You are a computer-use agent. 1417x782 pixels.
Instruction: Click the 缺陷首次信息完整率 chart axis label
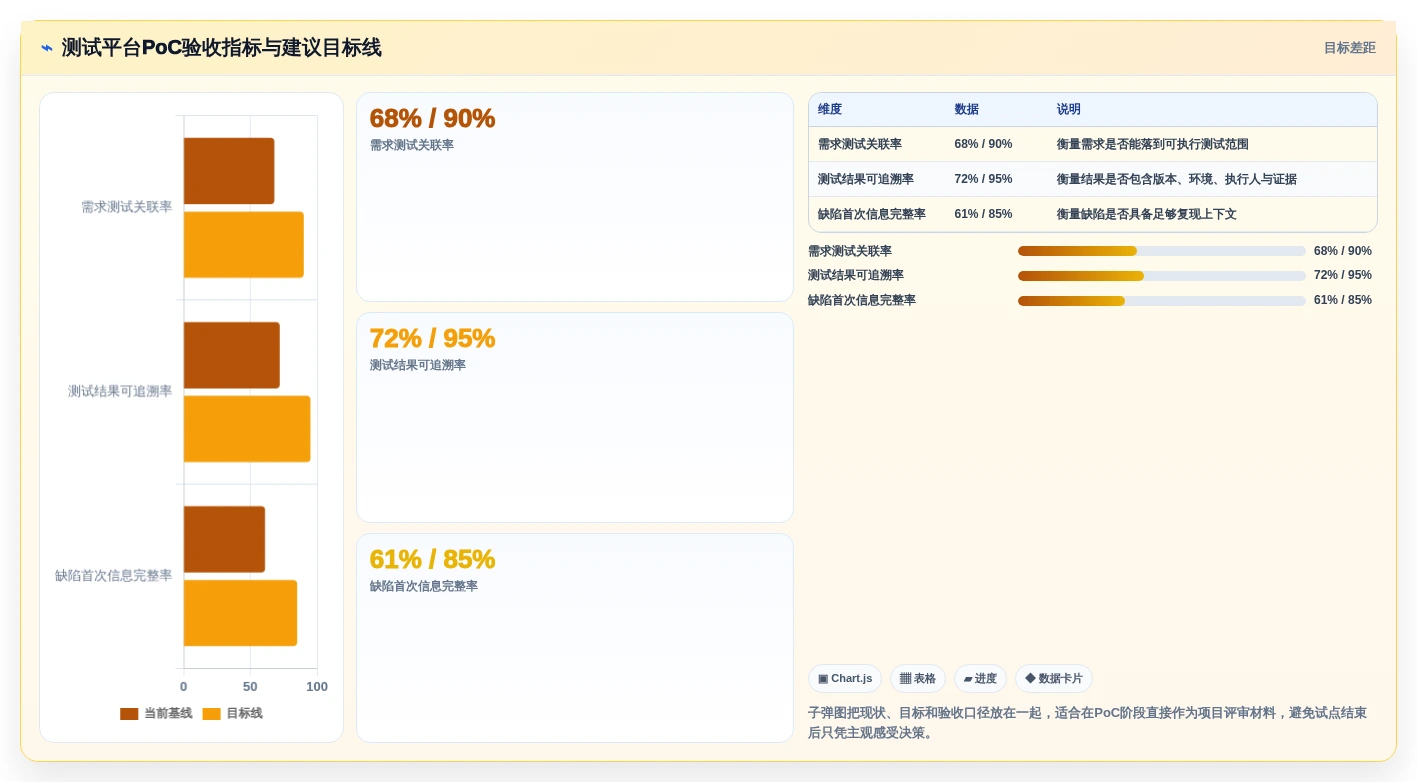click(114, 576)
